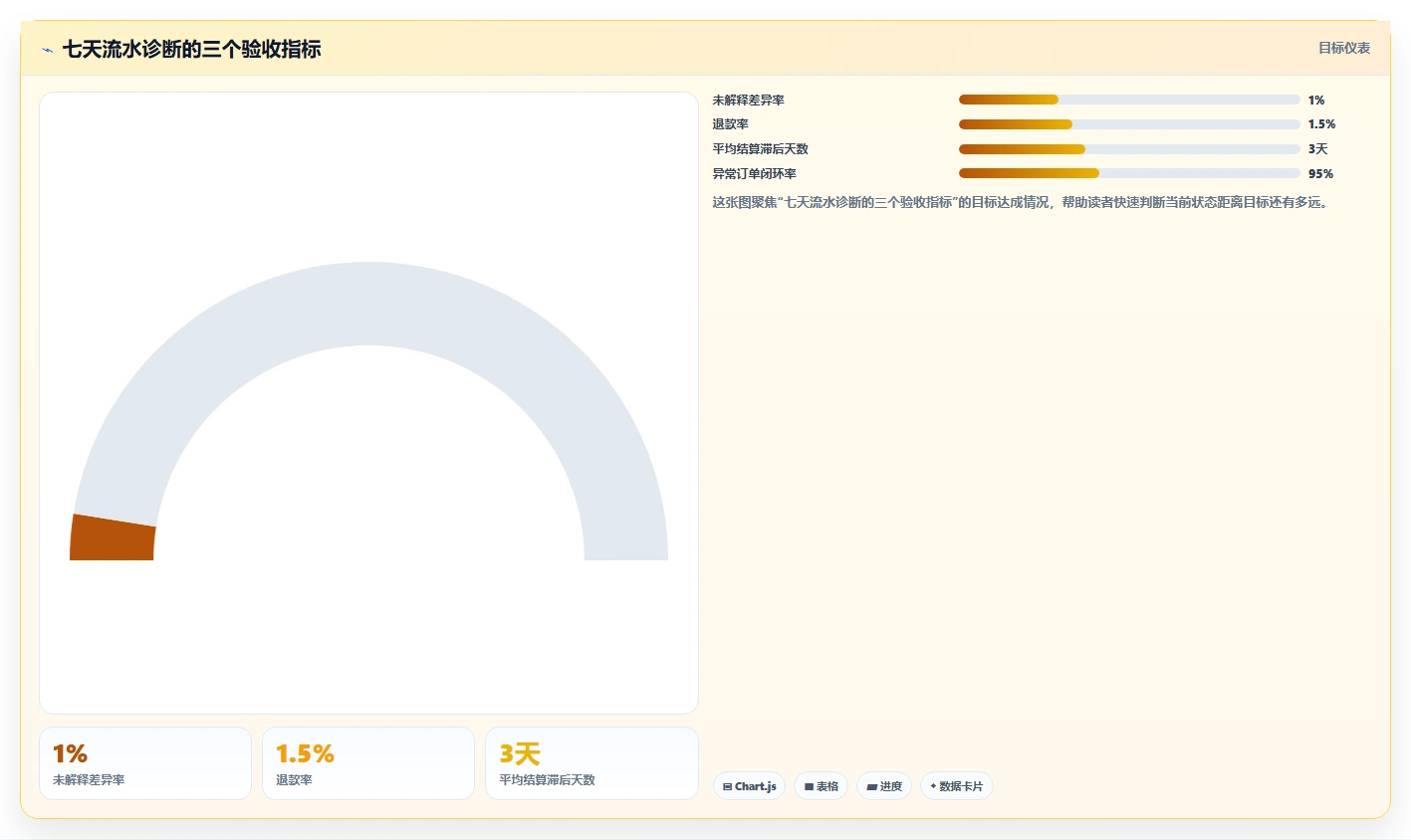The image size is (1411, 840).
Task: Click the gray arc of the gauge chart
Action: coord(368,304)
